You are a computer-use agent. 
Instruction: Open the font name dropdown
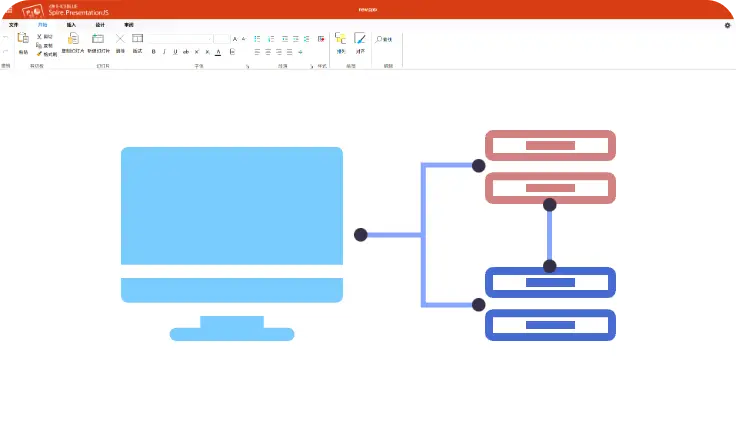click(181, 39)
